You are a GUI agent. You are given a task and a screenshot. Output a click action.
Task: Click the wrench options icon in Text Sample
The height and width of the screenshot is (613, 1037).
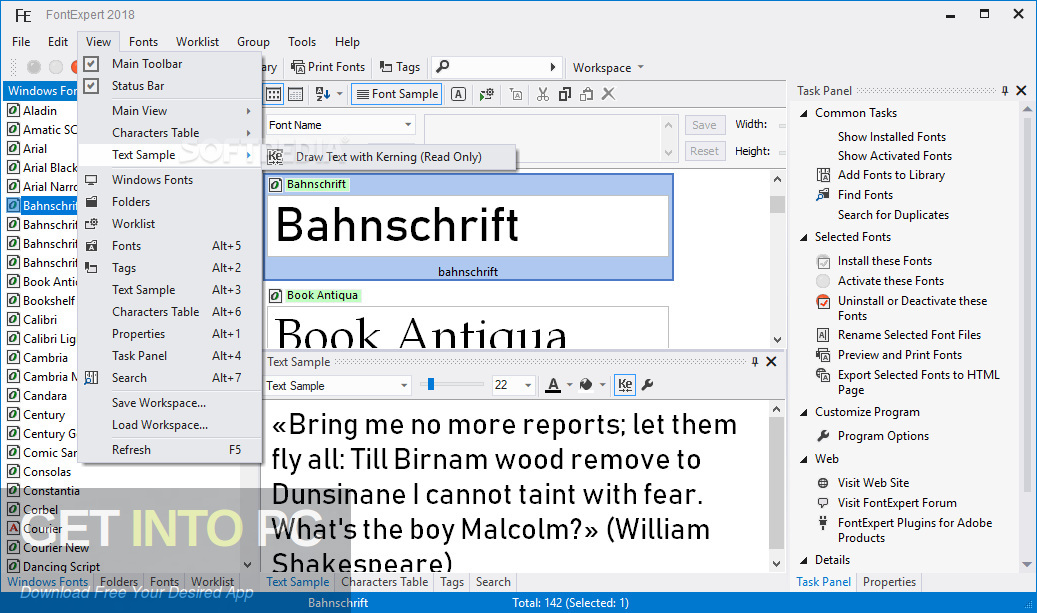coord(648,384)
